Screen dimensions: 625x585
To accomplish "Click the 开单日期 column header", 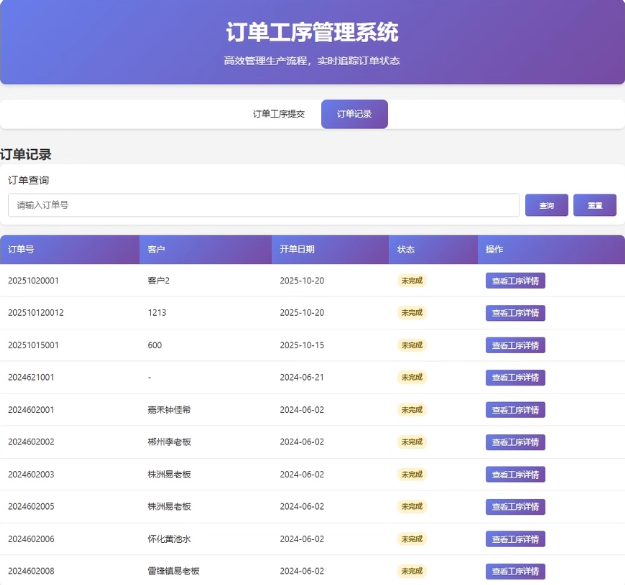I will click(297, 249).
